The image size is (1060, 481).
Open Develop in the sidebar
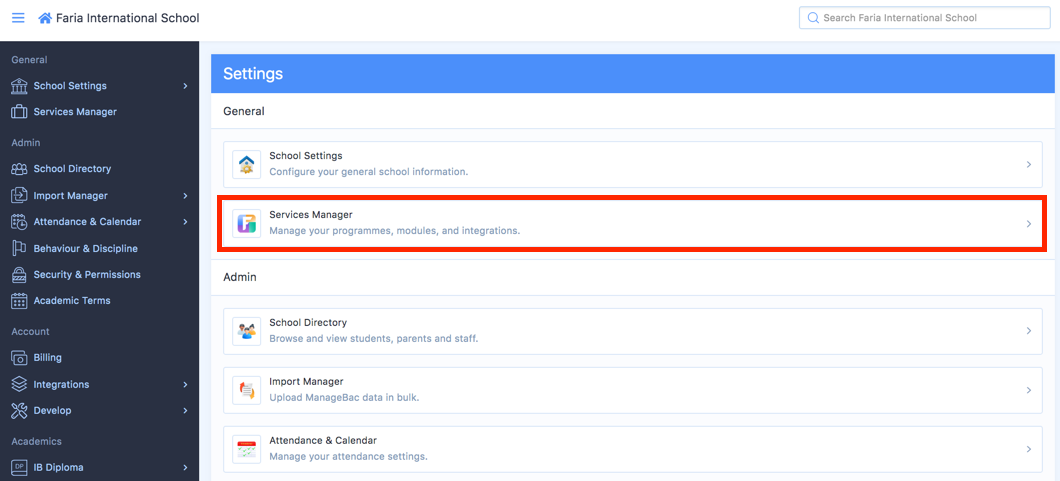point(52,410)
